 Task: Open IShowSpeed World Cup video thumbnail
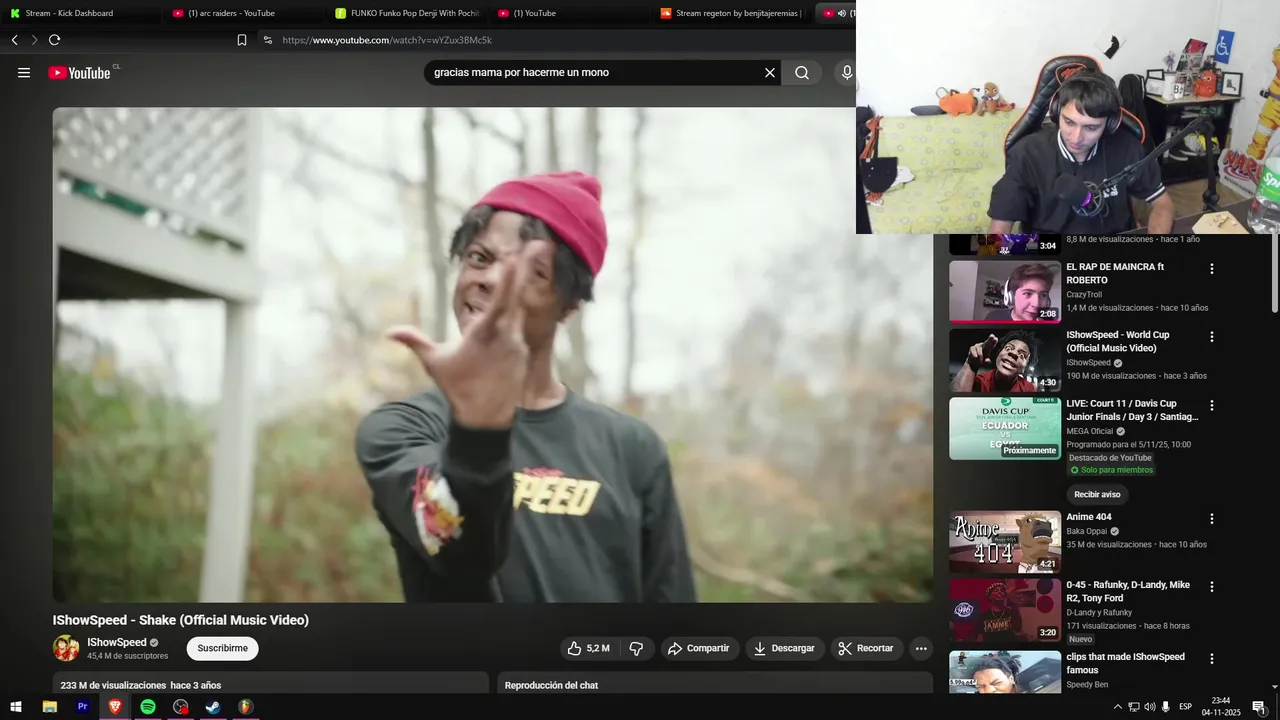click(x=1005, y=360)
